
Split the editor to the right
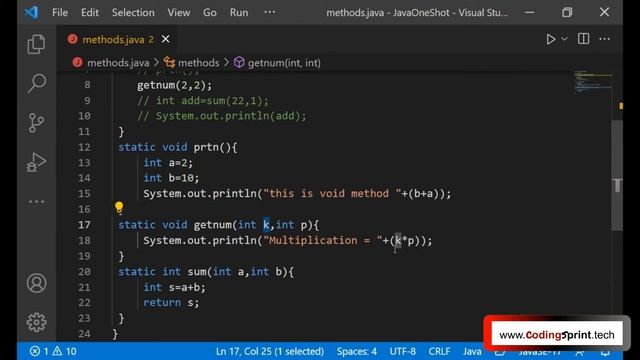click(583, 39)
